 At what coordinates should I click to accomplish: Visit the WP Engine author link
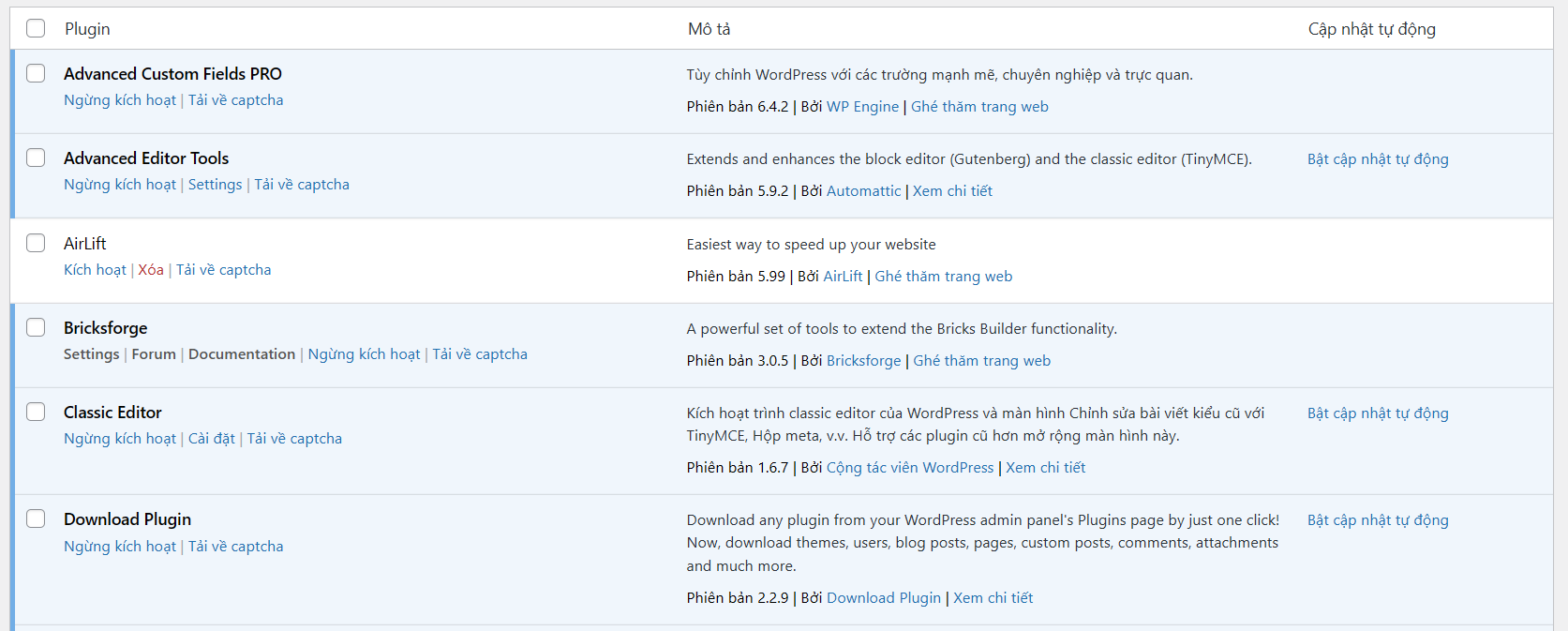[x=862, y=107]
